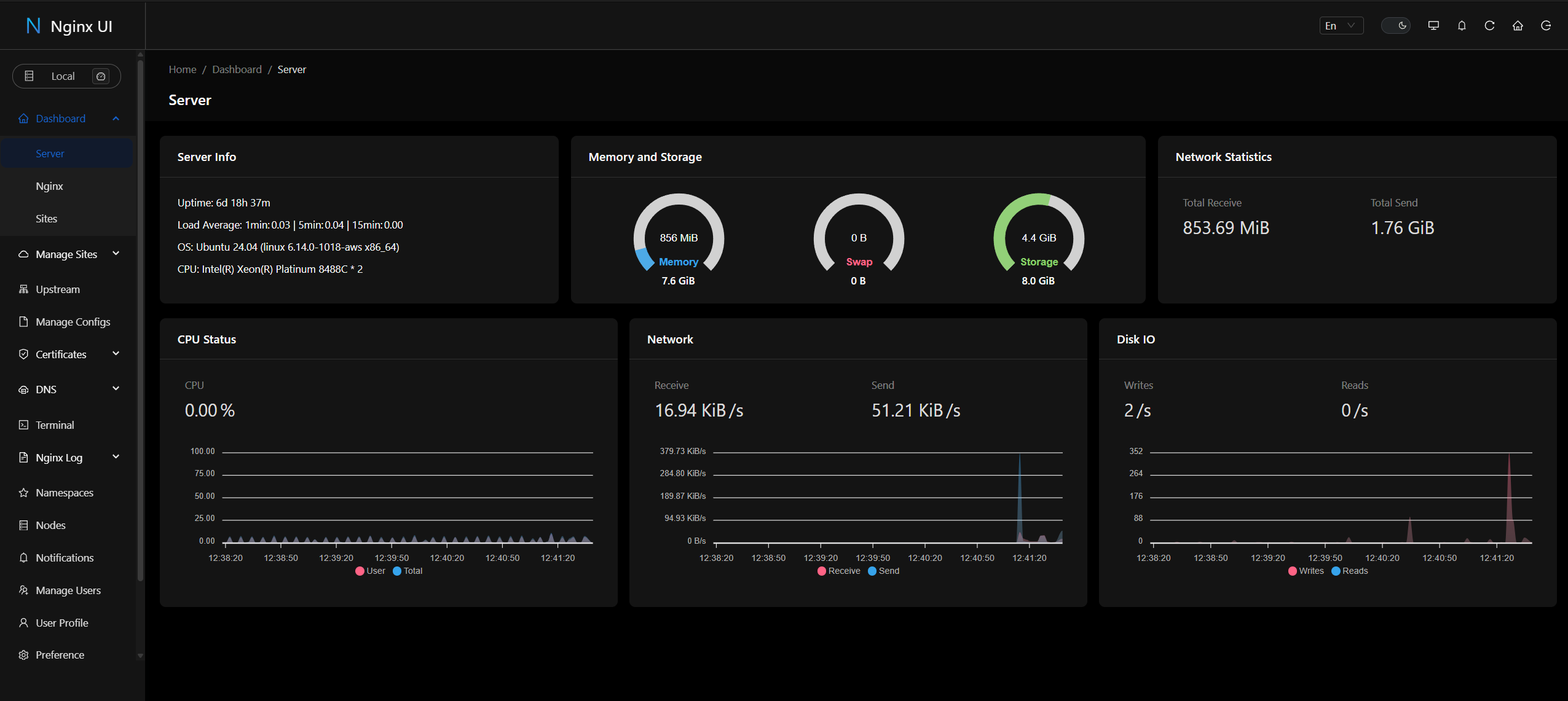Expand the DNS menu chevron
The image size is (1568, 701).
(x=116, y=389)
